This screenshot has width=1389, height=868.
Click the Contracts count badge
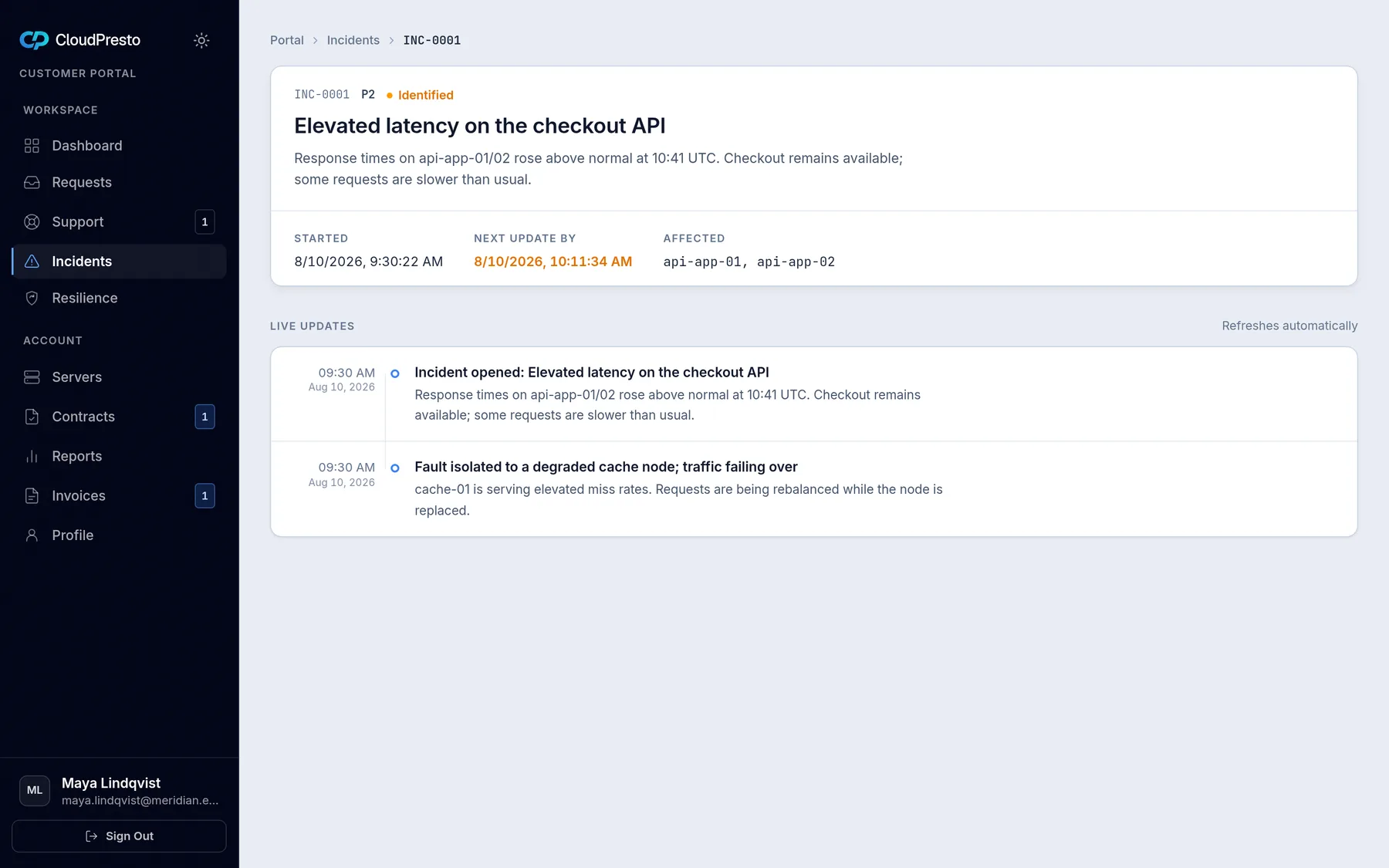[204, 417]
